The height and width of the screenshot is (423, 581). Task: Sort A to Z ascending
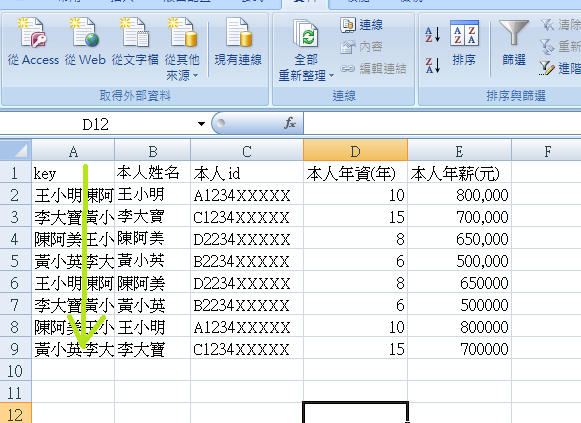click(x=433, y=34)
